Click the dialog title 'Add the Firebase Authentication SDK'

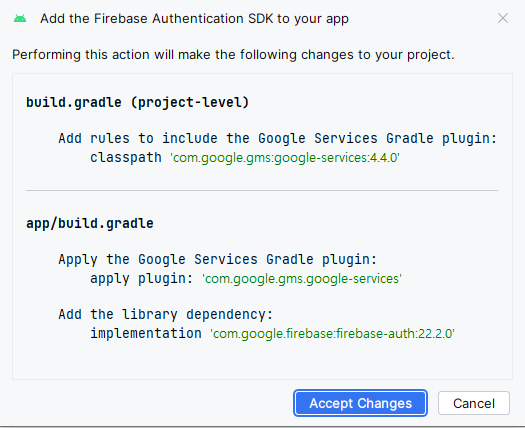(194, 19)
